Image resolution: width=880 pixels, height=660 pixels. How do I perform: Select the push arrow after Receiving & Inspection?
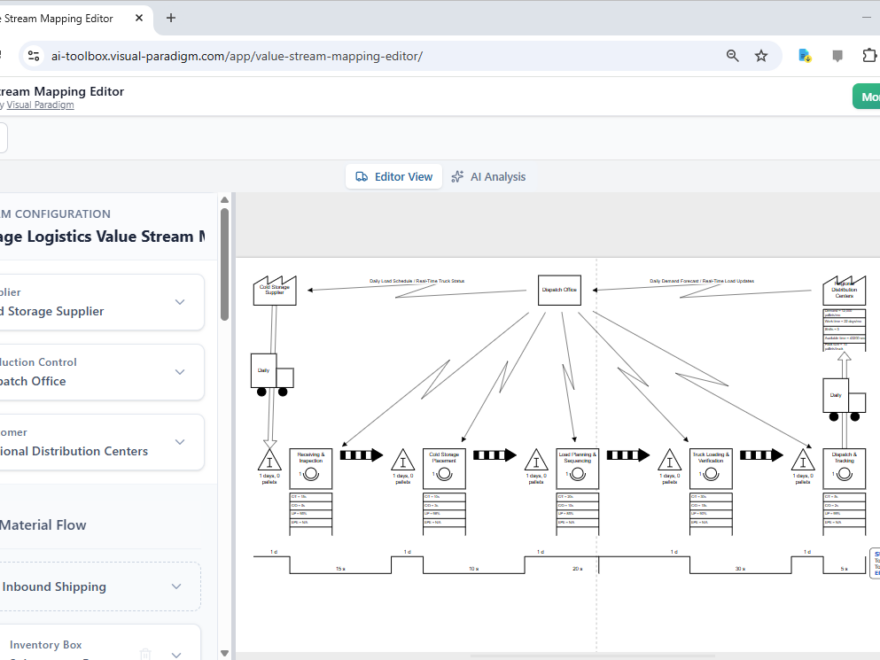360,455
